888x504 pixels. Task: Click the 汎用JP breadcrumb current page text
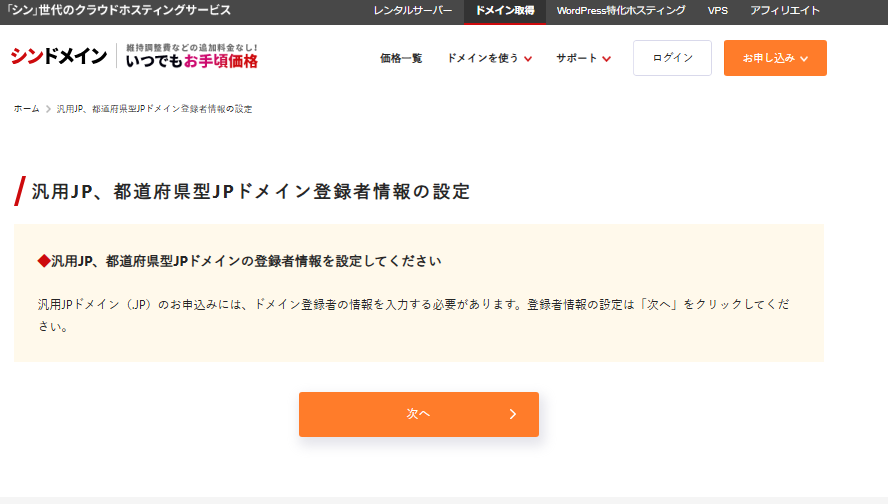click(154, 108)
